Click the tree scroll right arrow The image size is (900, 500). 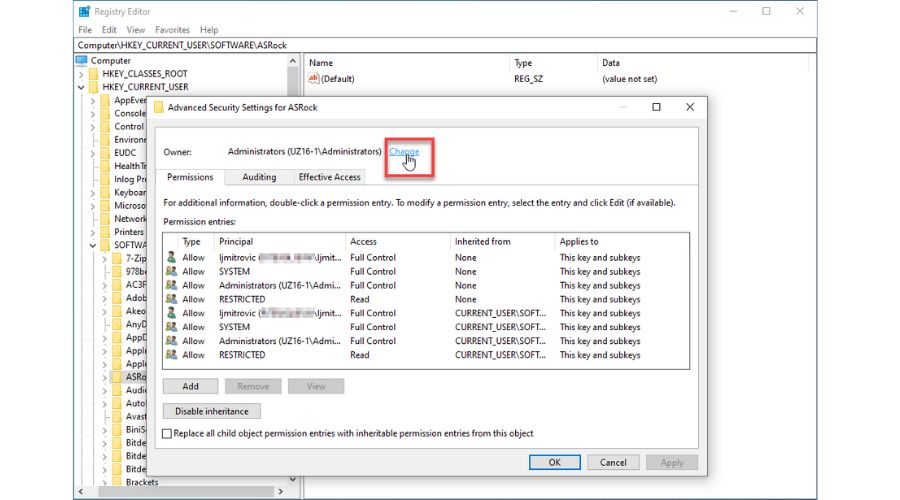(x=281, y=491)
